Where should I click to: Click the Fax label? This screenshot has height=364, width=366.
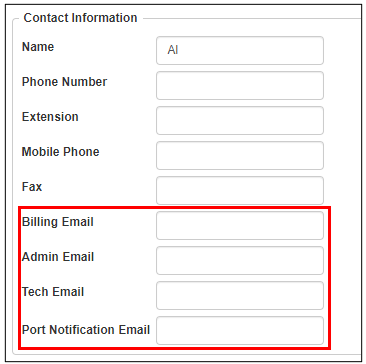(x=32, y=187)
